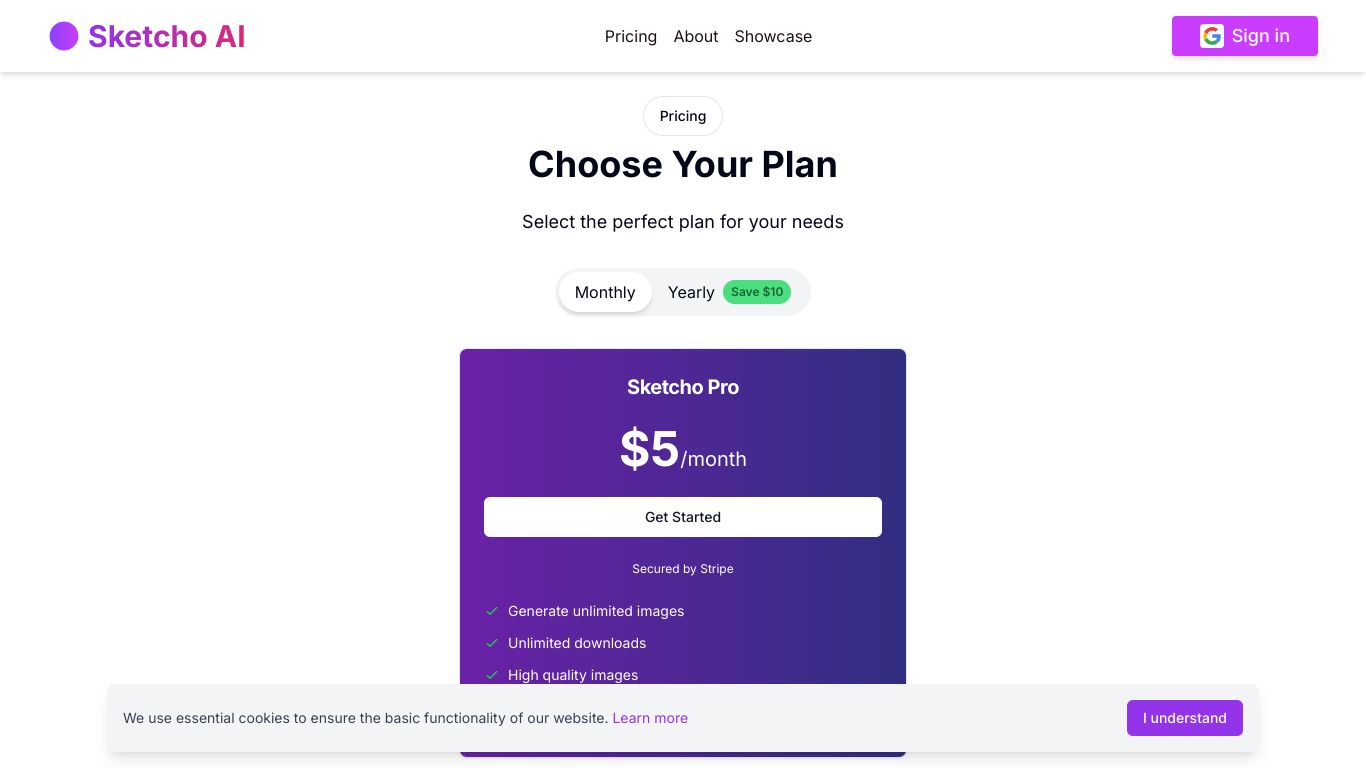
Task: Open the Learn more cookie link
Action: [650, 718]
